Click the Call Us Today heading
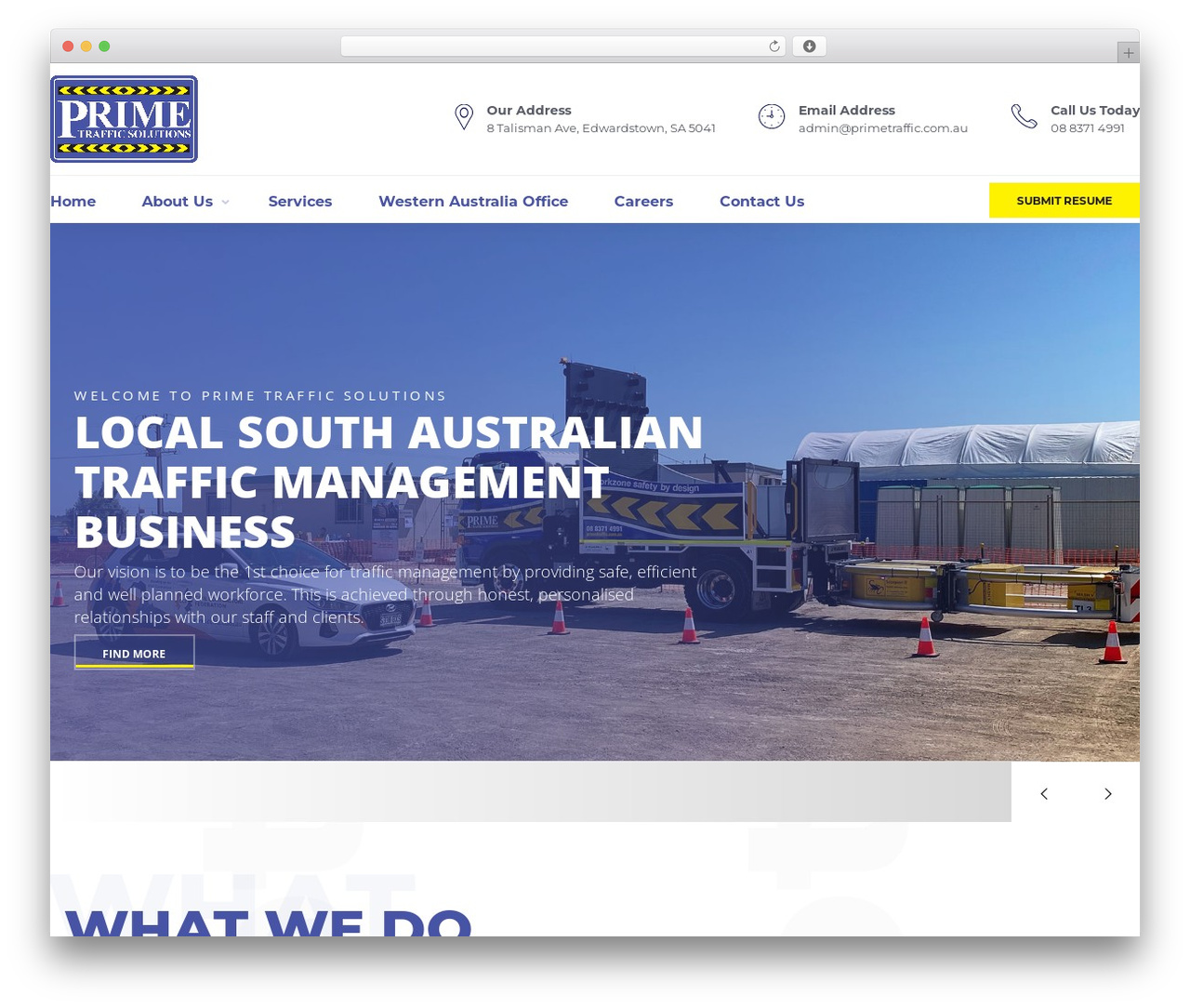 [1095, 110]
